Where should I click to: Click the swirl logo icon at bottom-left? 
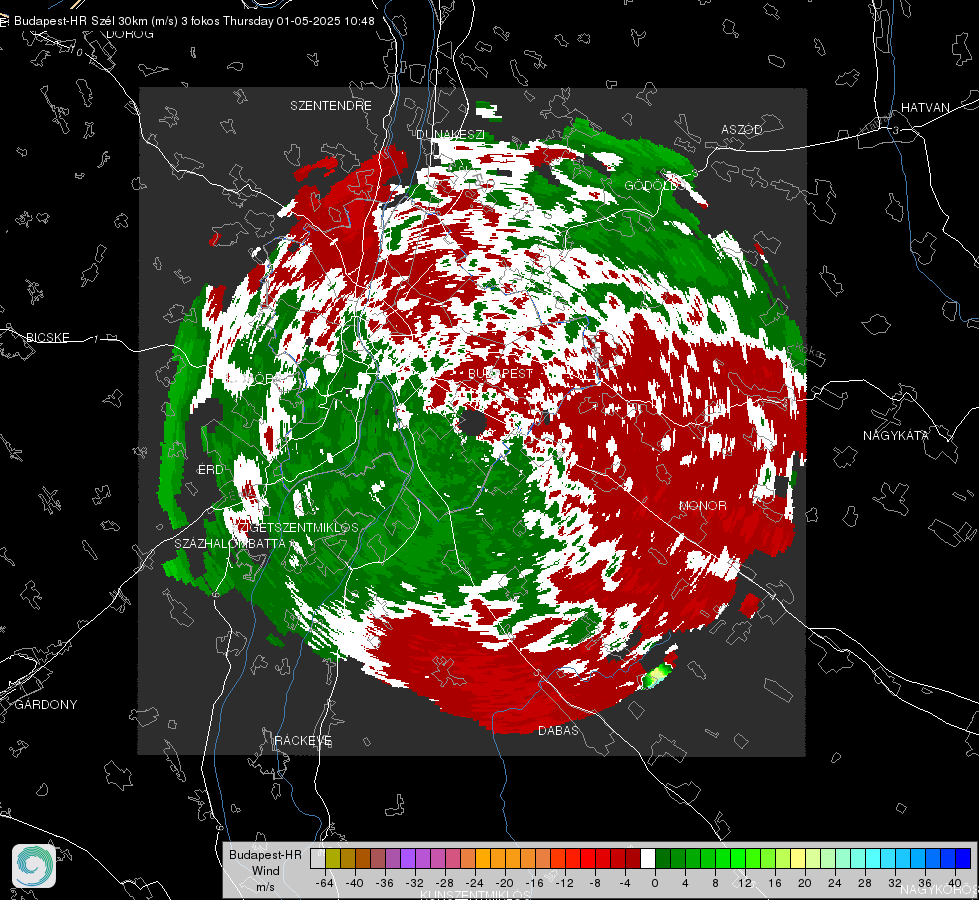(x=34, y=866)
